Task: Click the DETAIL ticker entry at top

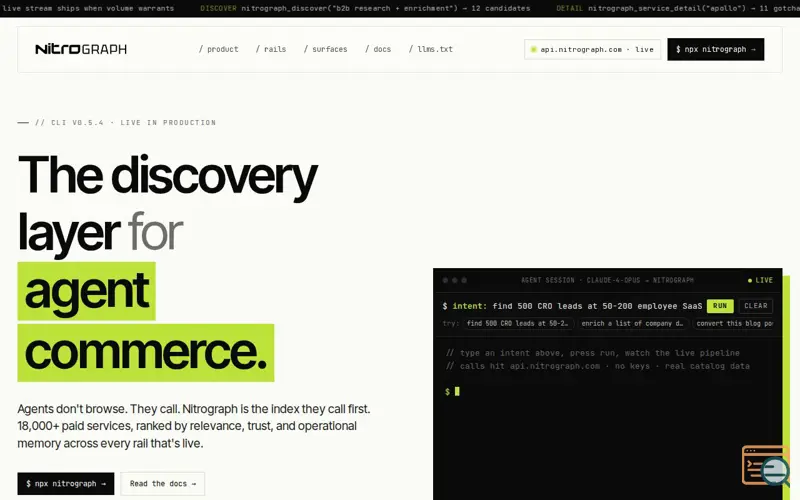Action: coord(678,8)
